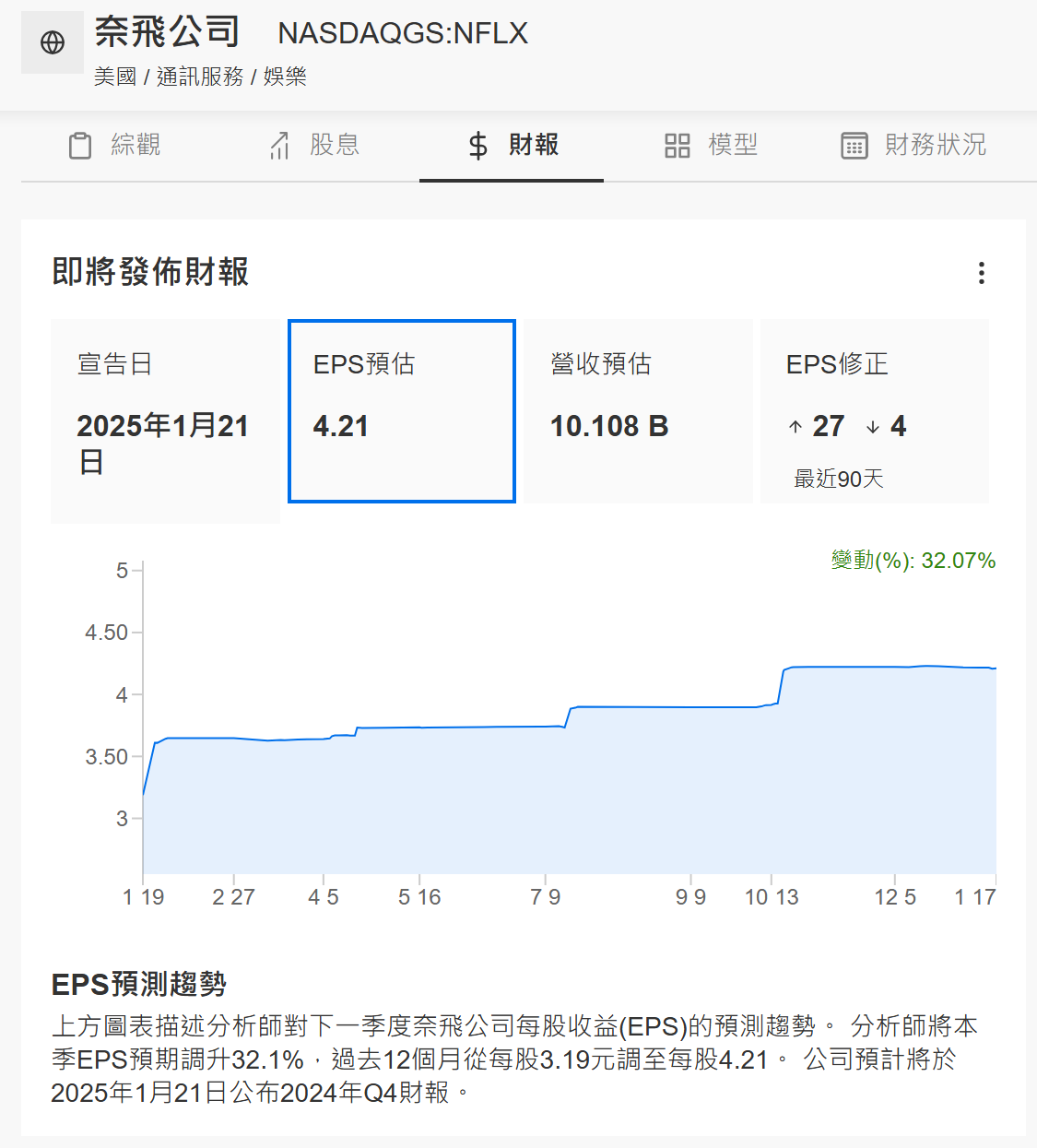Select the 模型 tab
This screenshot has height=1148, width=1037.
coord(712,146)
